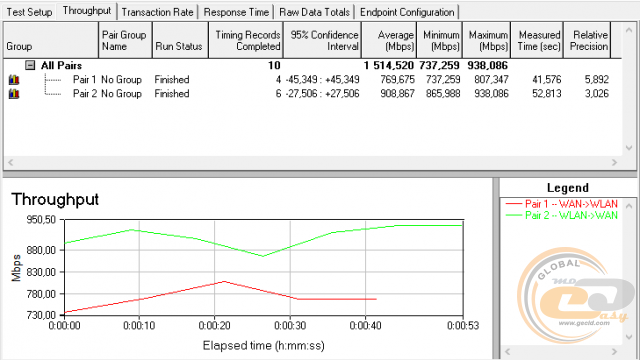Viewport: 640px width, 360px height.
Task: Click Pair 1 red legend entry
Action: tap(561, 204)
